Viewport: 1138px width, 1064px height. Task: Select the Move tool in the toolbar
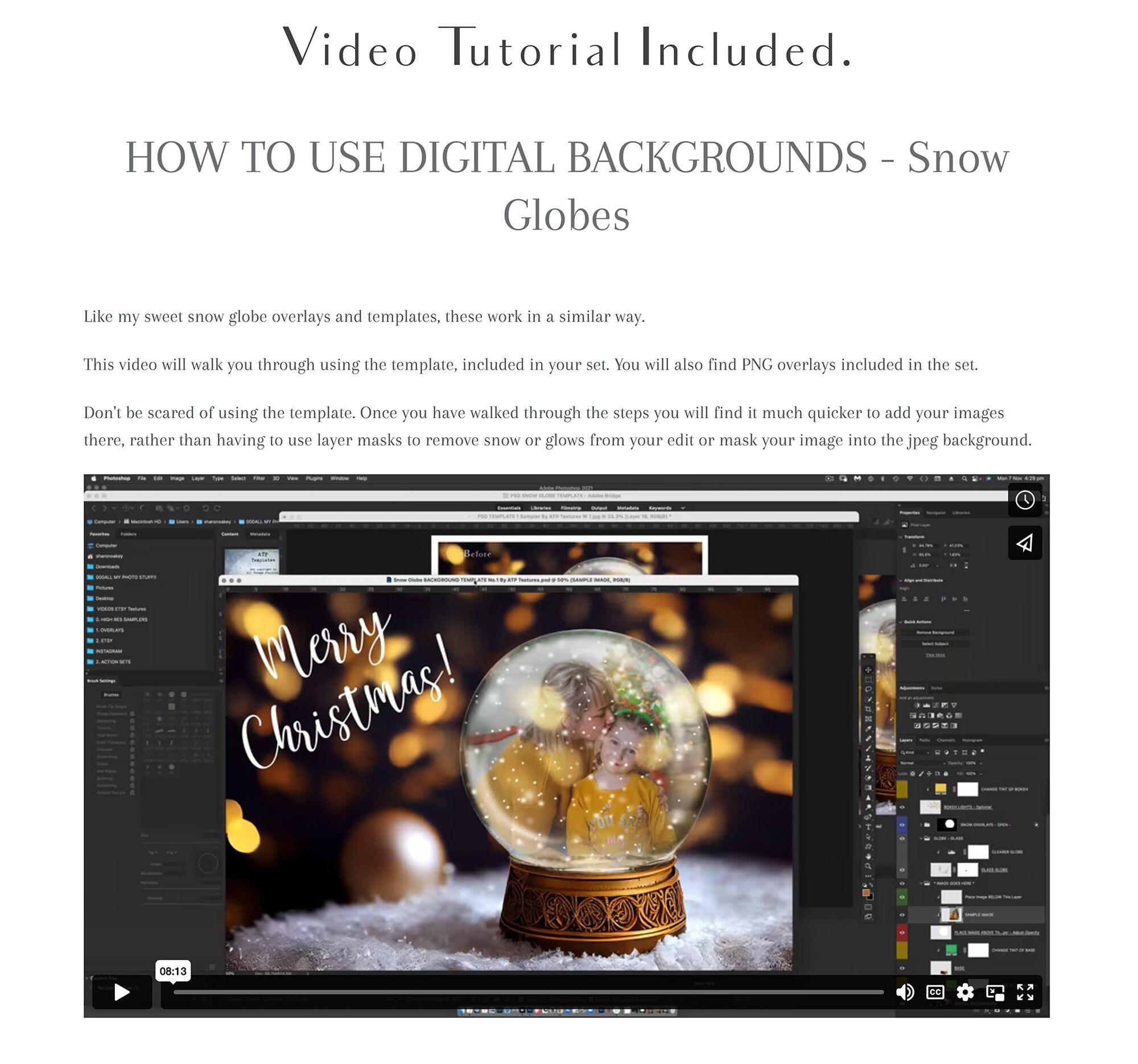tap(868, 670)
